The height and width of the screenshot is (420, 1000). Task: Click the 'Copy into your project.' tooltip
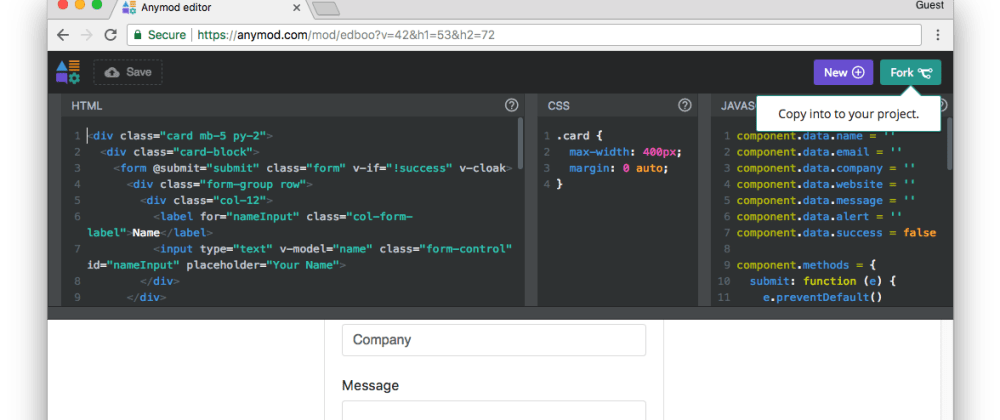pyautogui.click(x=848, y=114)
